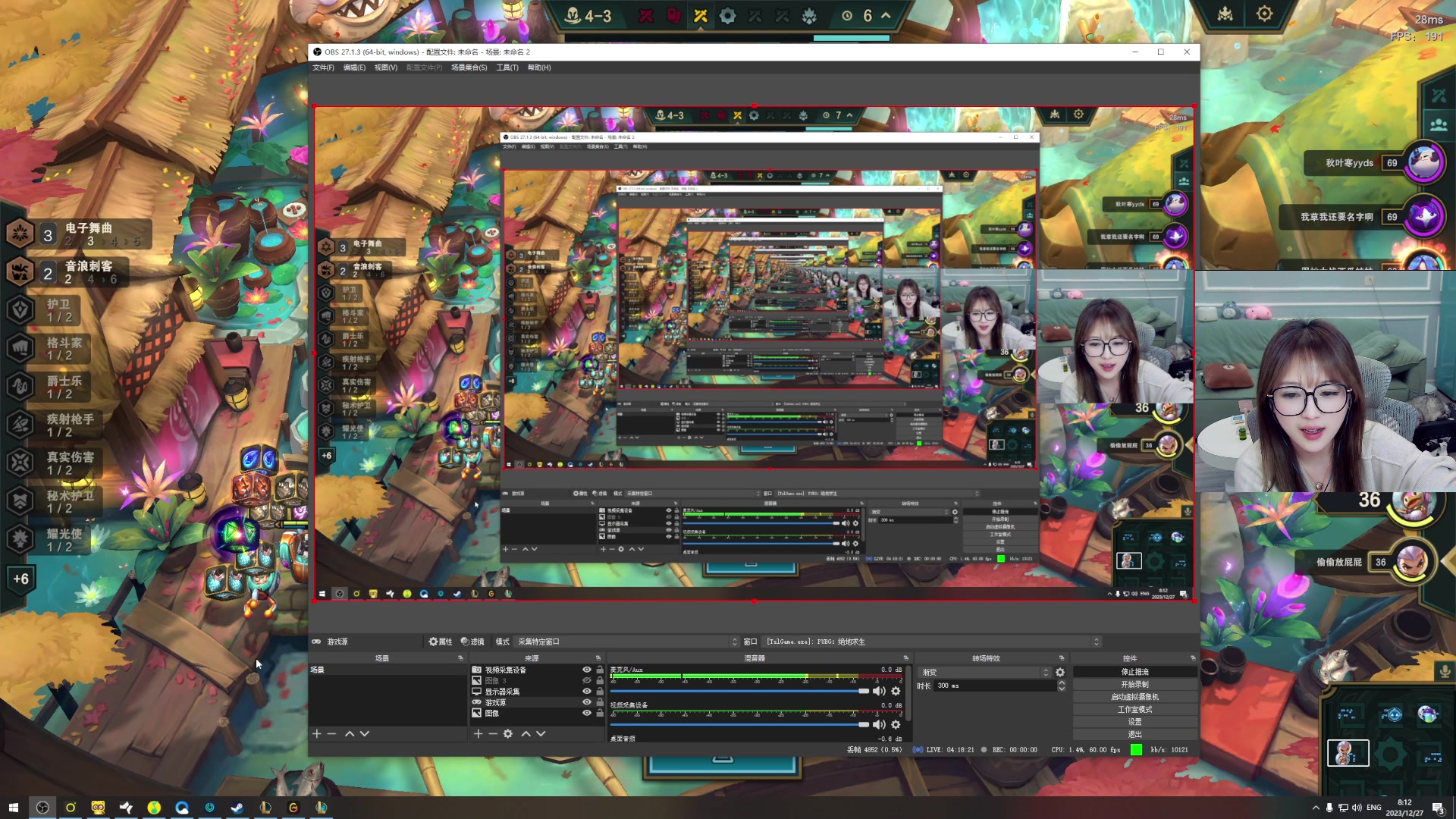The image size is (1456, 819).
Task: Toggle visibility of 显示器采集 source
Action: tap(586, 692)
